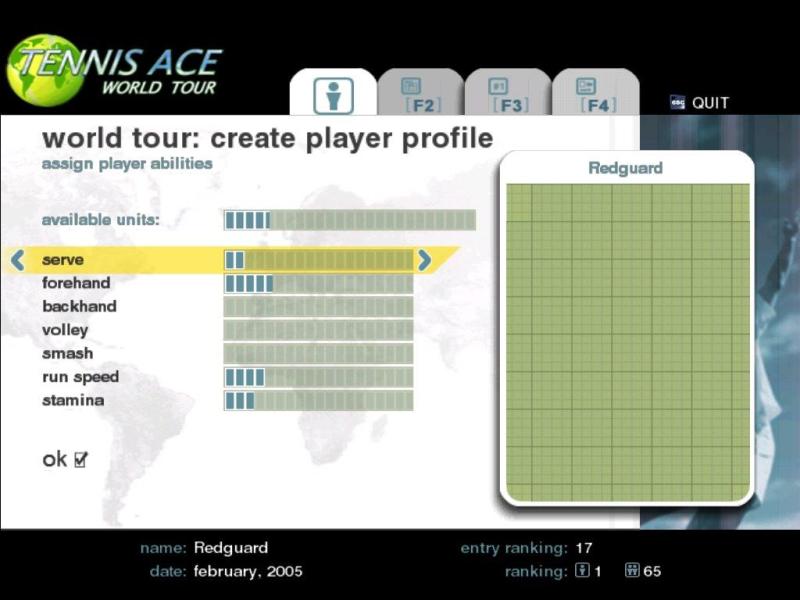The width and height of the screenshot is (800, 600).
Task: Click the serve ability bar
Action: pyautogui.click(x=318, y=261)
